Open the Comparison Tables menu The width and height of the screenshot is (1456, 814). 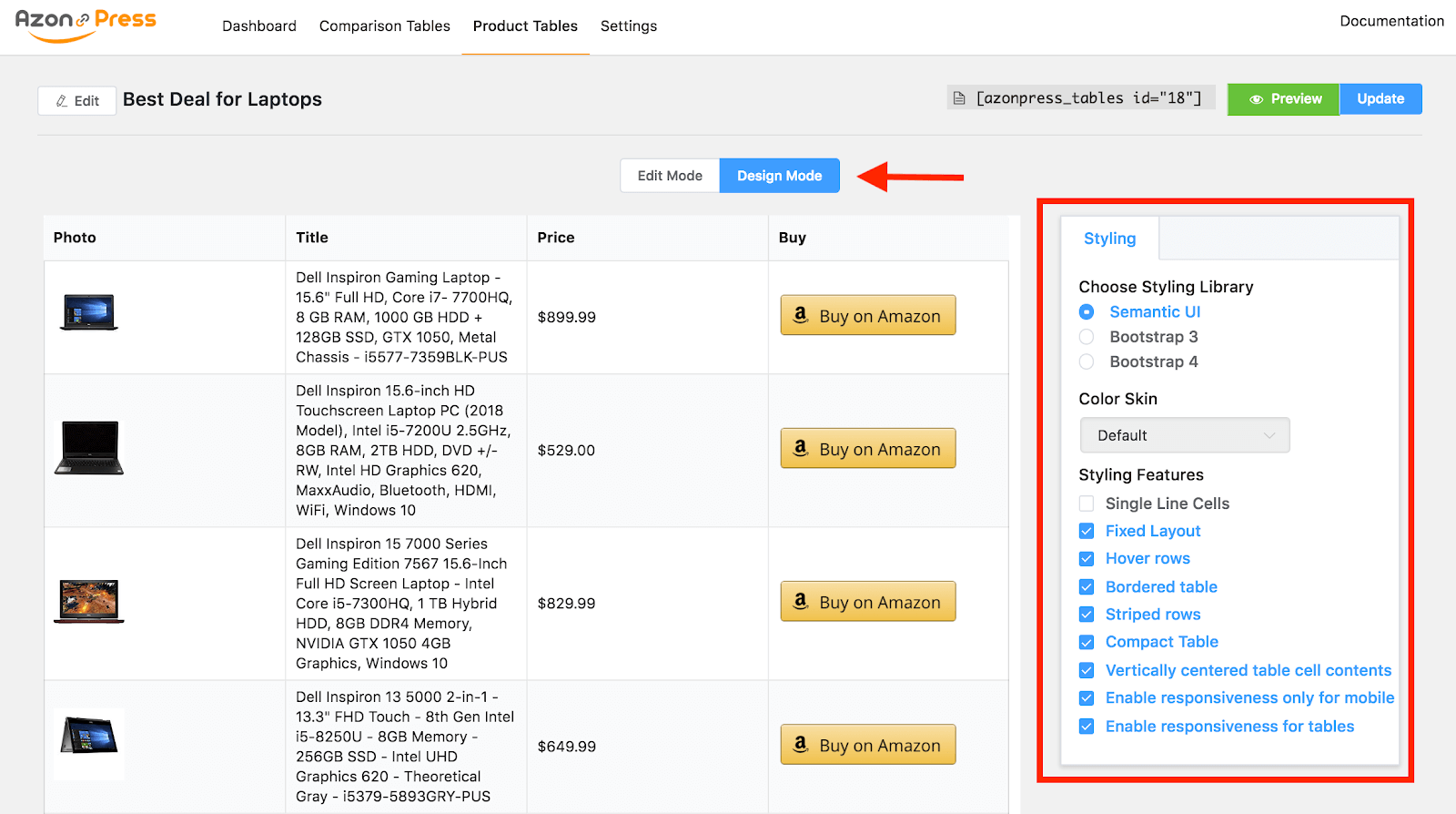384,26
